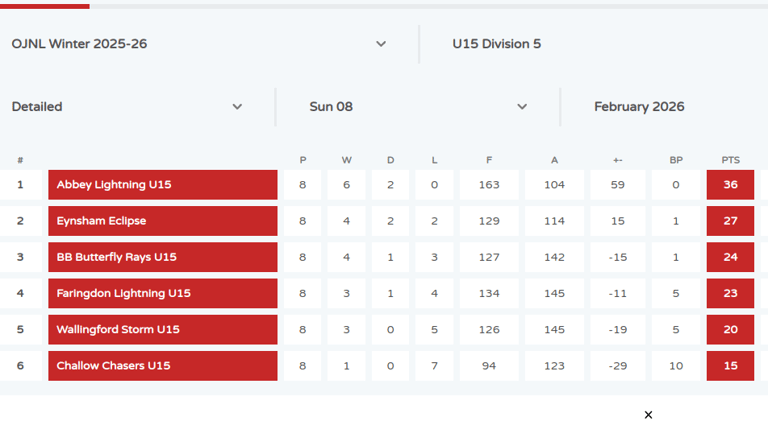Close the panel with the X icon
Screen dimensions: 768x421
click(x=648, y=415)
